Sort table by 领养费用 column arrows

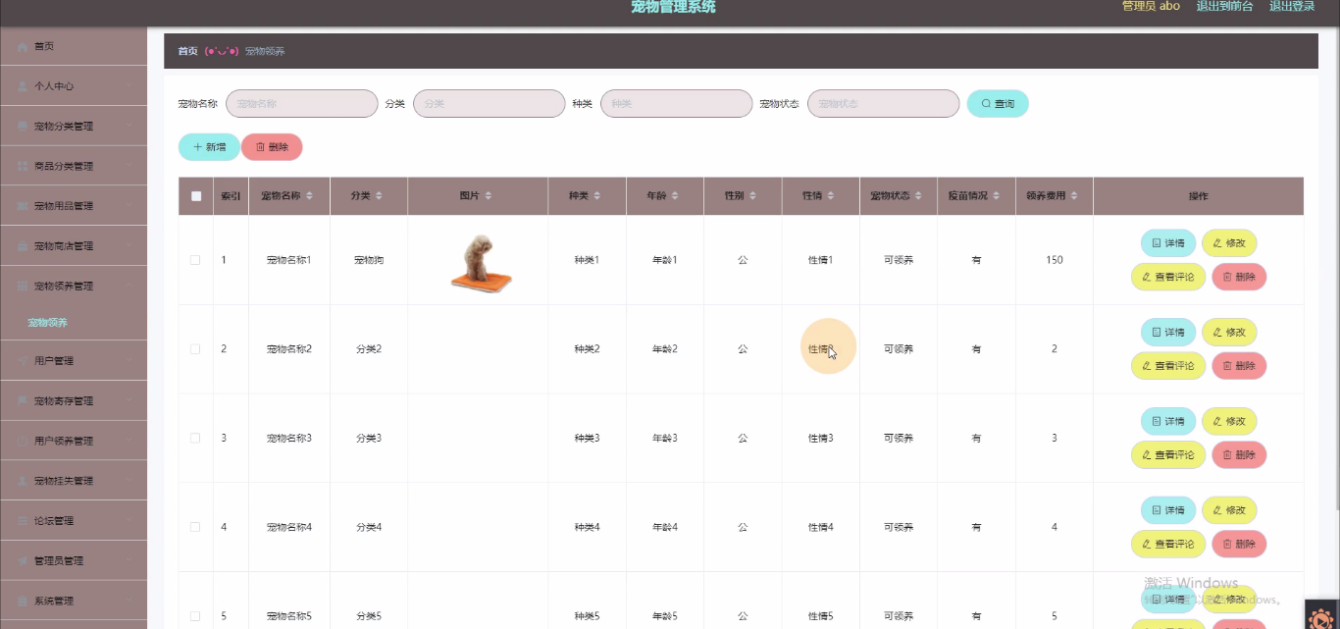tap(1075, 196)
